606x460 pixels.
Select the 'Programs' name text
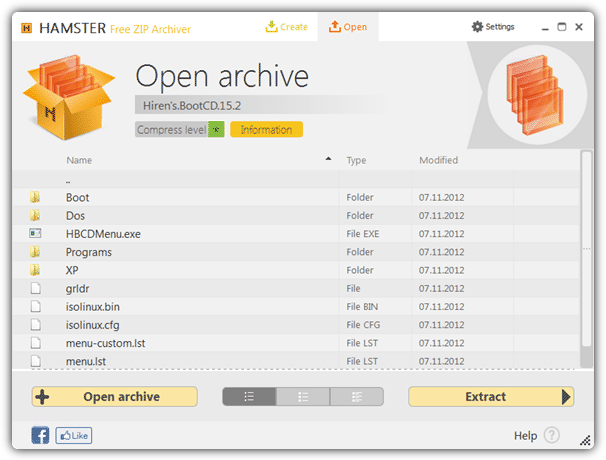(89, 252)
